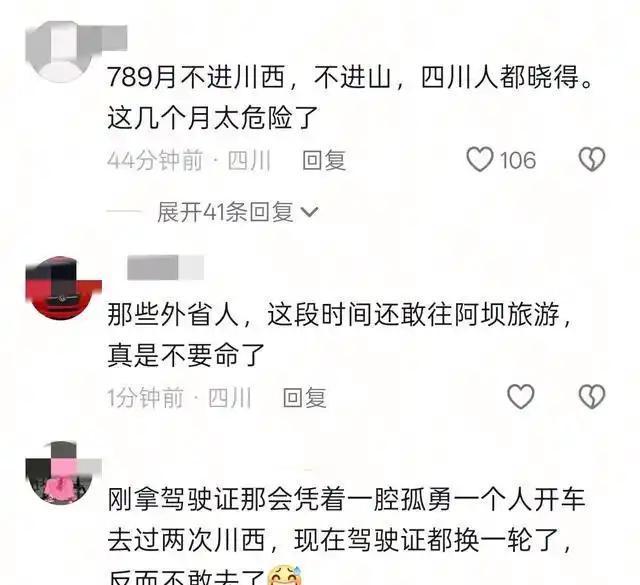Image resolution: width=640 pixels, height=585 pixels.
Task: Like the 那些外省人 comment
Action: (520, 397)
